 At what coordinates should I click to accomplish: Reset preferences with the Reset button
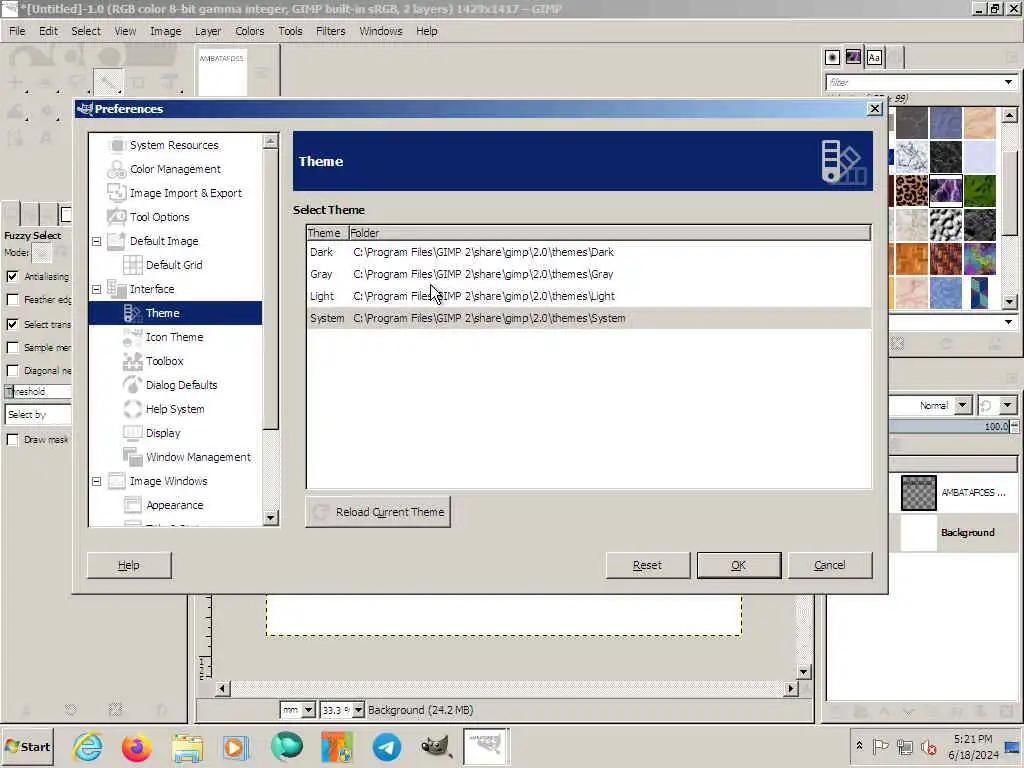647,566
